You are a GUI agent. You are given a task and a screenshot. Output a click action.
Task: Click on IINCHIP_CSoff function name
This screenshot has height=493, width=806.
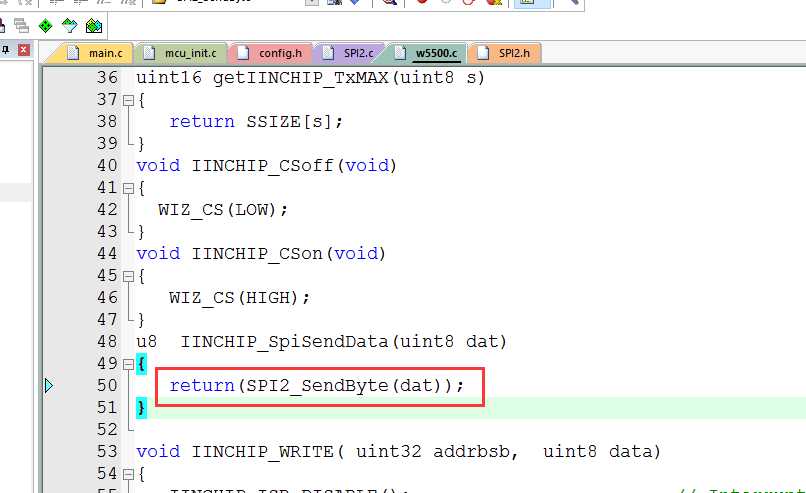(262, 166)
